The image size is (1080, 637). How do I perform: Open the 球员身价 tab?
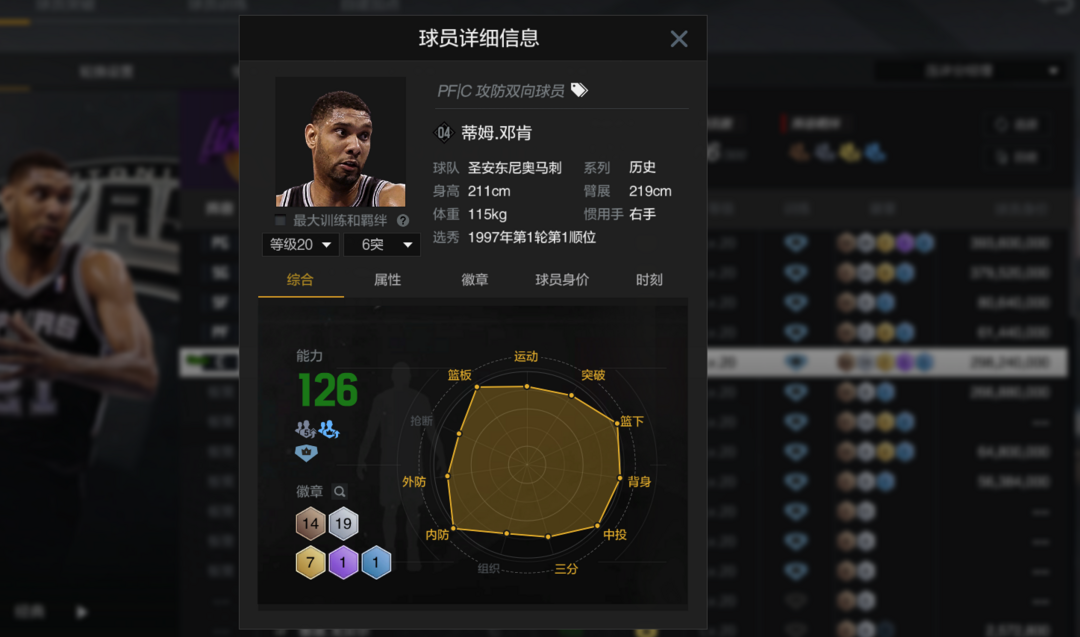click(x=562, y=280)
